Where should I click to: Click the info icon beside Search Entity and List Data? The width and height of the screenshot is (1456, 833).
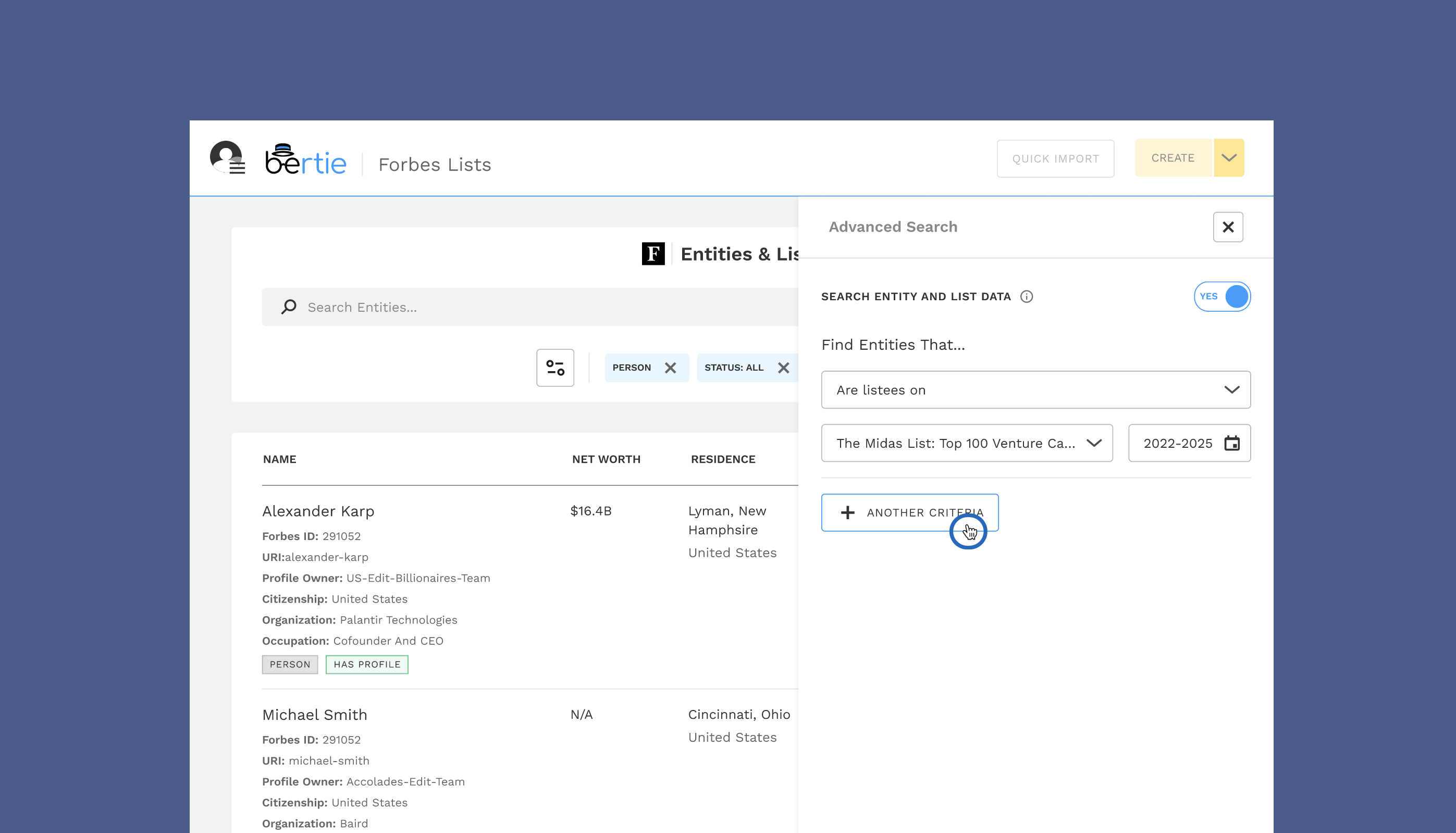point(1027,297)
